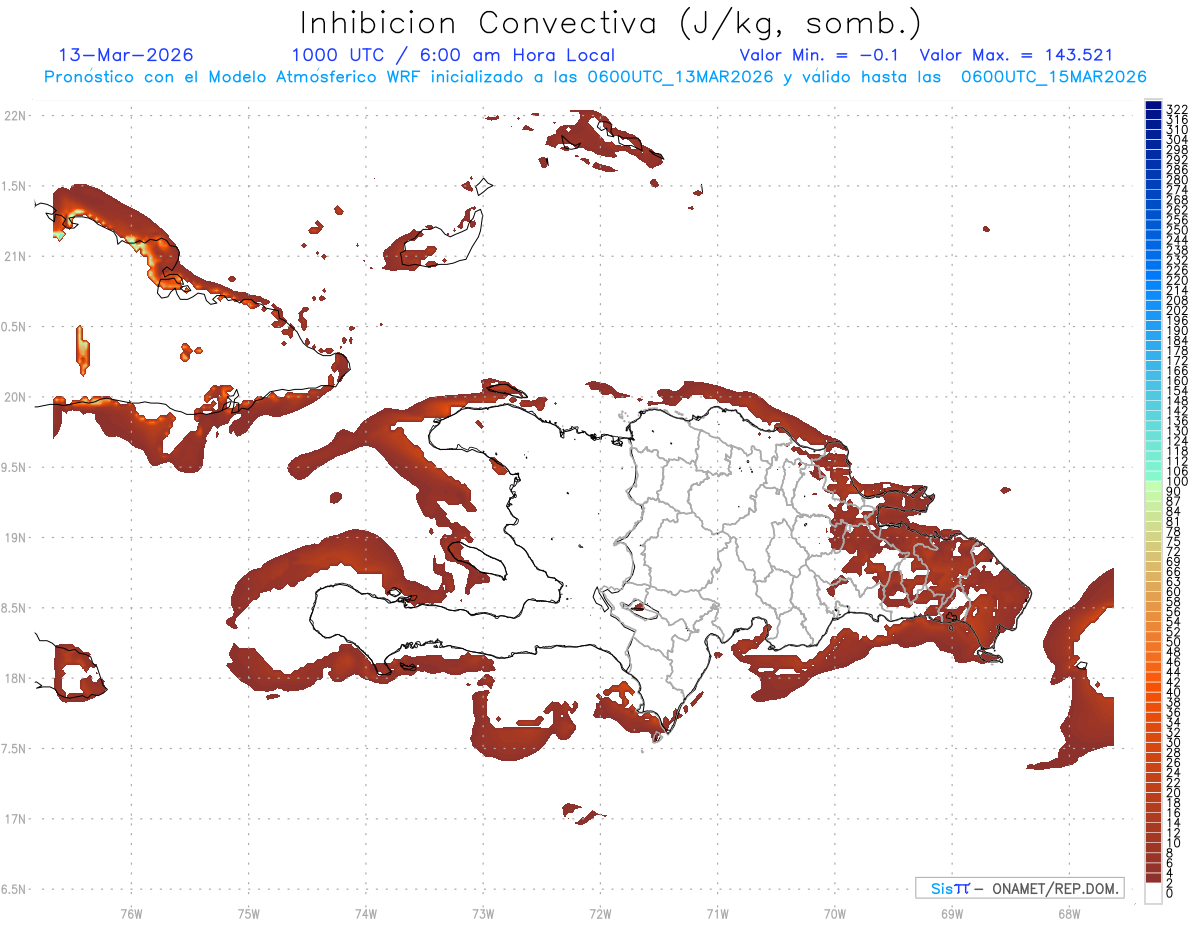The height and width of the screenshot is (927, 1200).
Task: Click the "73W" longitude label
Action: coord(483,914)
